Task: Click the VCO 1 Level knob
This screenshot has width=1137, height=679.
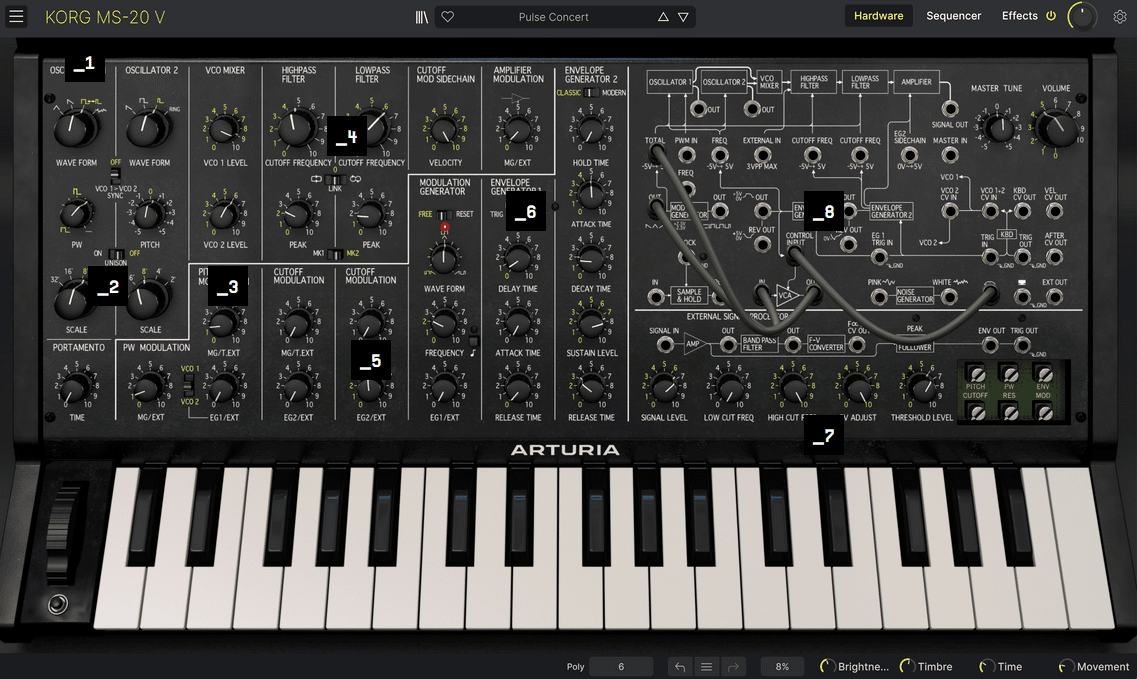Action: point(224,131)
